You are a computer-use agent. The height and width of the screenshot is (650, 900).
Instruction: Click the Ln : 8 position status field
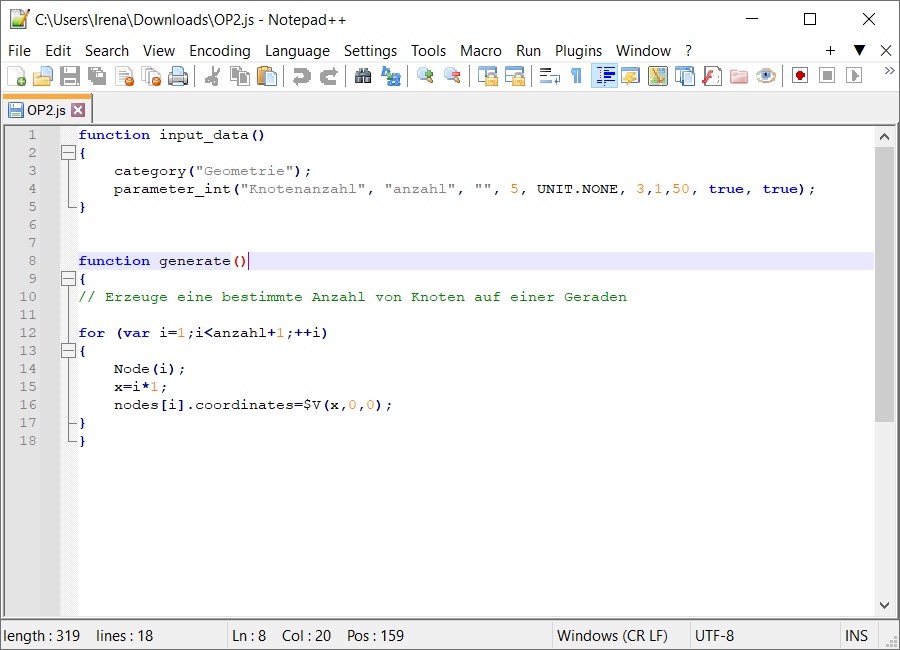(x=249, y=636)
